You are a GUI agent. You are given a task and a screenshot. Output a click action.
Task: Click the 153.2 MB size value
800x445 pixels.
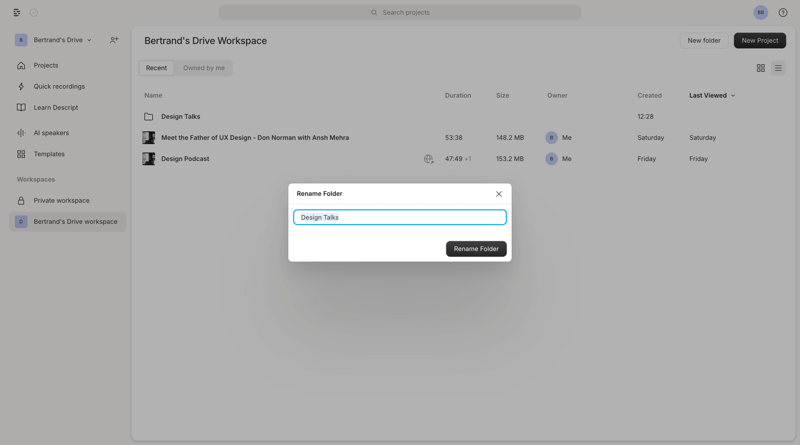[x=510, y=159]
